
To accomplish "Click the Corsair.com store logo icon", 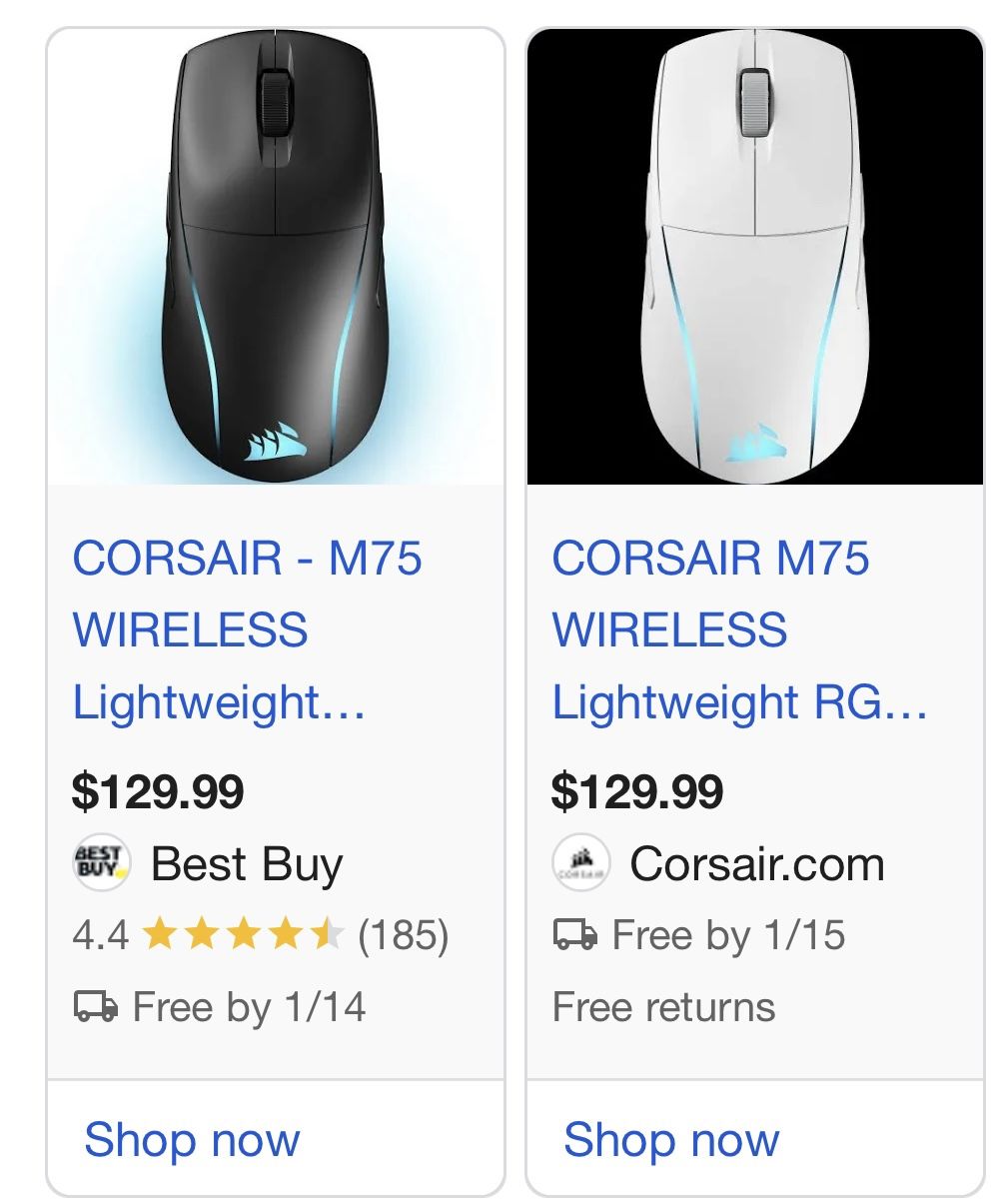I will point(580,863).
